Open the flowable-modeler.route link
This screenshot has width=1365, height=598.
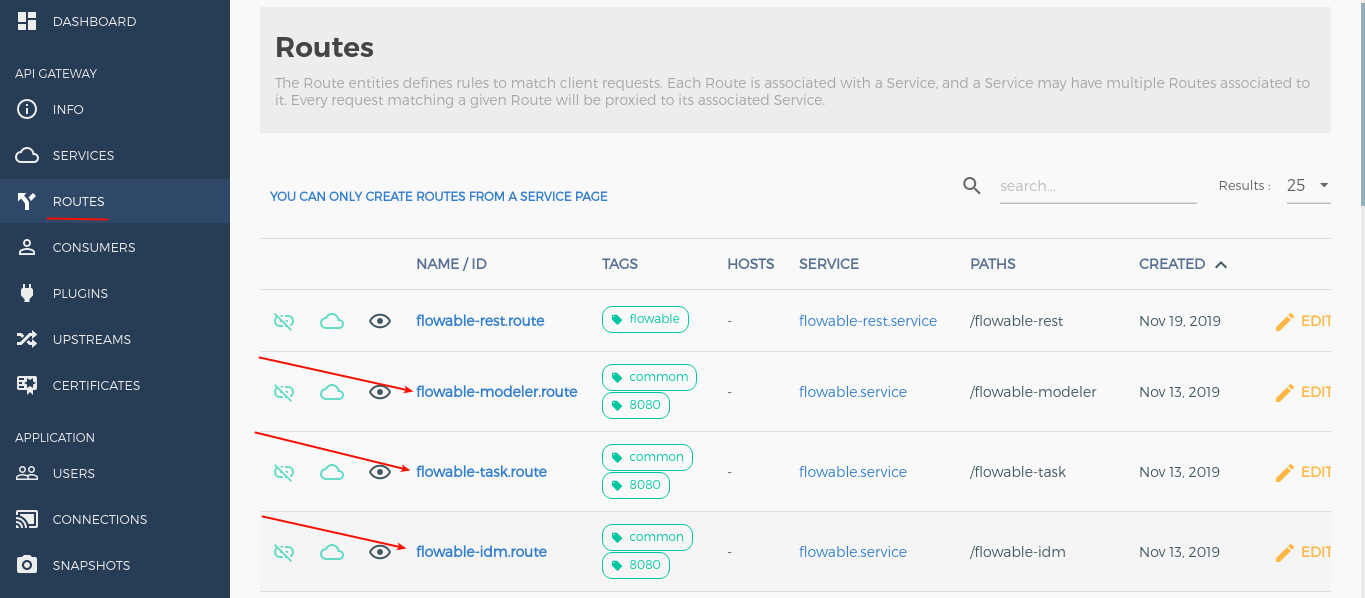pyautogui.click(x=497, y=392)
